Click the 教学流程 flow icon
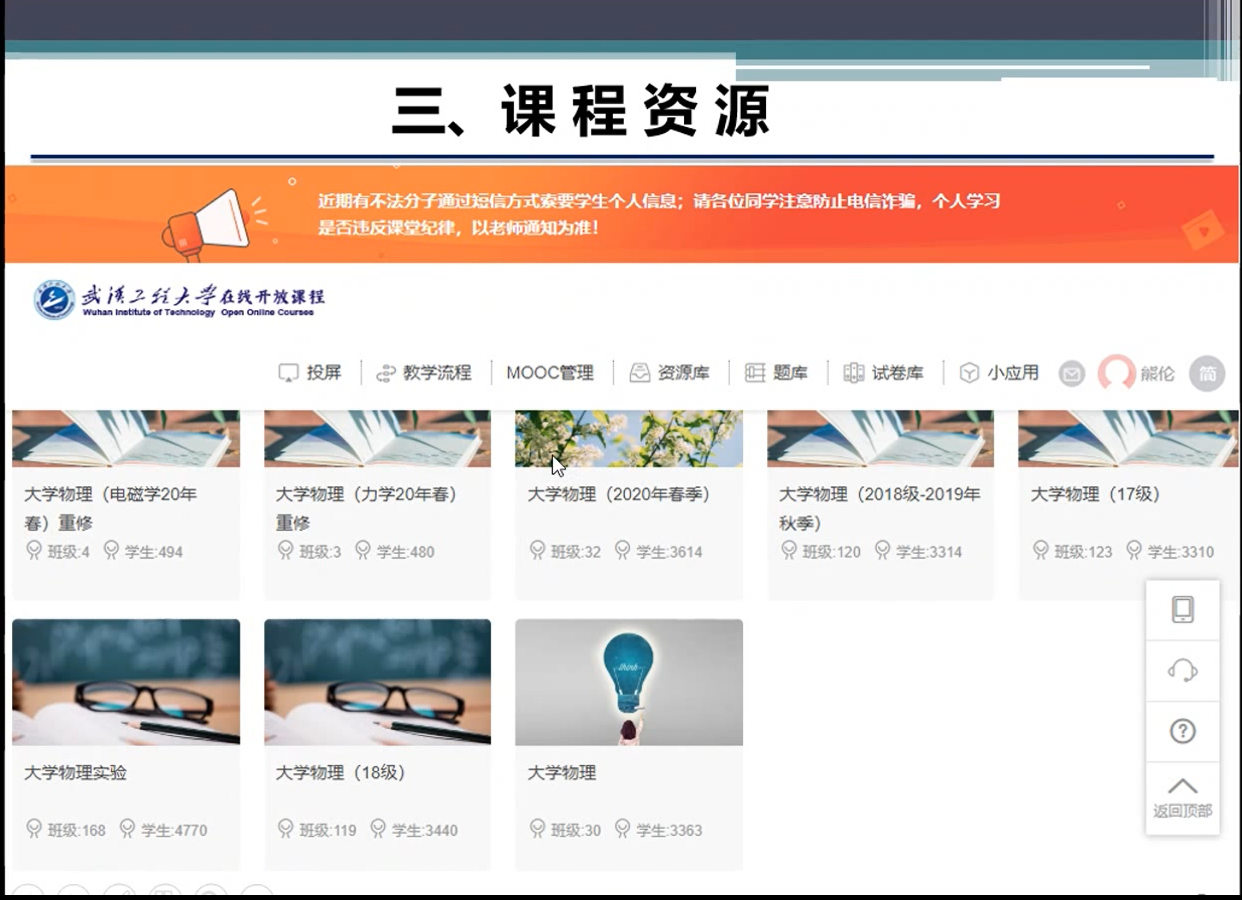This screenshot has height=900, width=1242. click(x=386, y=373)
